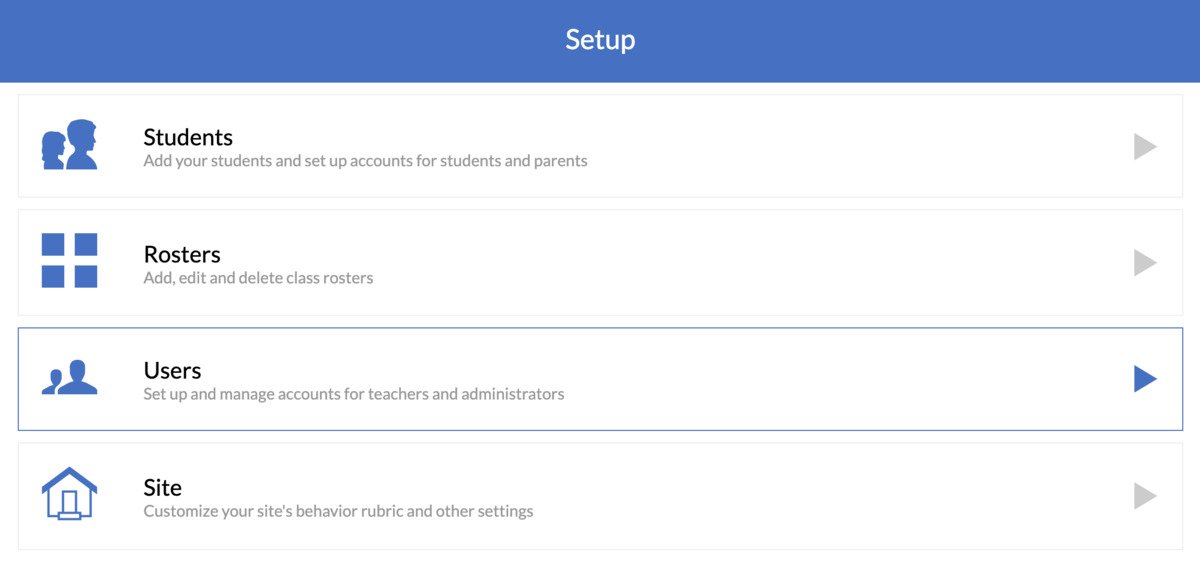Open Rosters via its gray arrow
This screenshot has width=1200, height=569.
(1144, 263)
